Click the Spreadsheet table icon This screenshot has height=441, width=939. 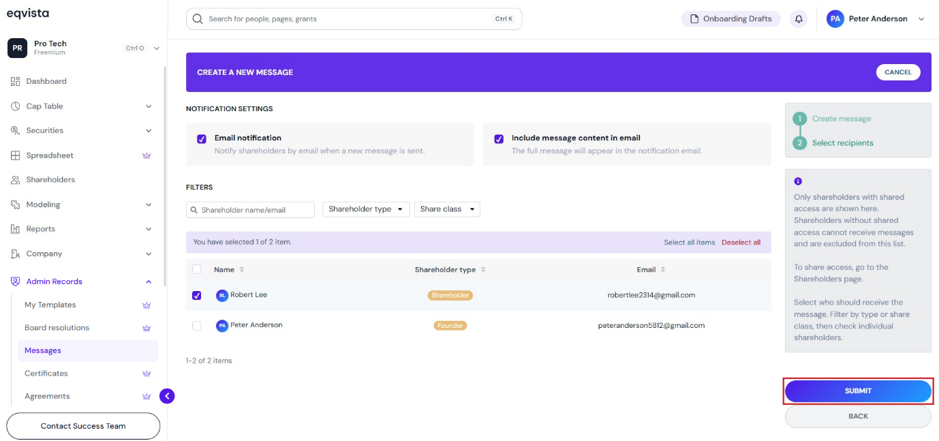16,155
